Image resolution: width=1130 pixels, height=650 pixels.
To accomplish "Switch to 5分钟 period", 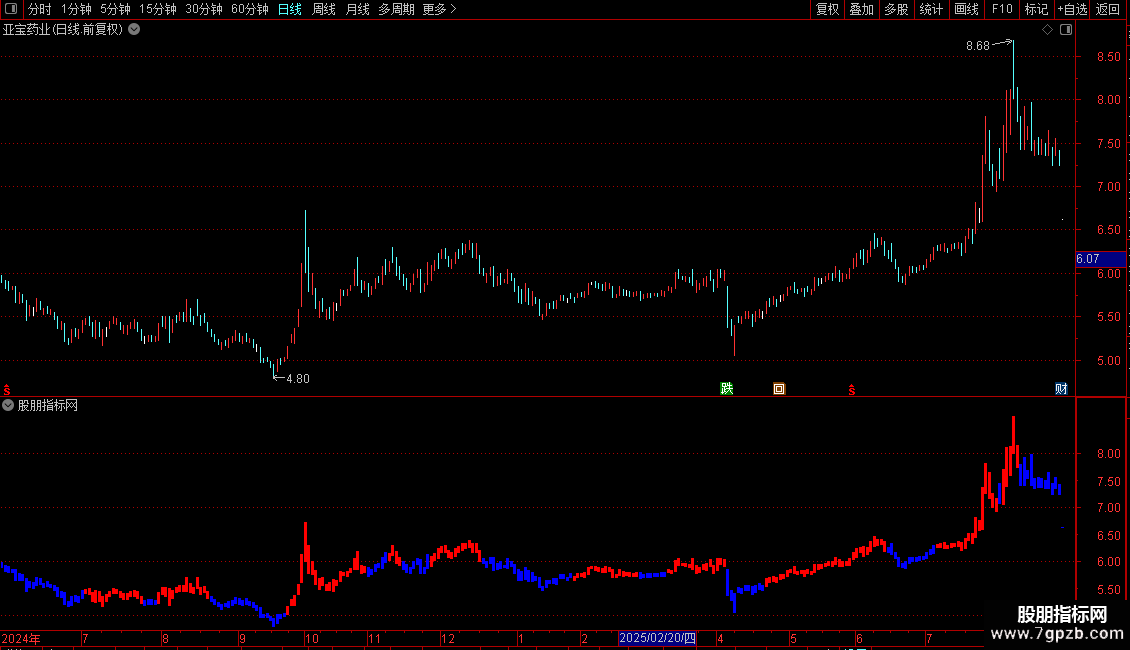I will click(115, 9).
